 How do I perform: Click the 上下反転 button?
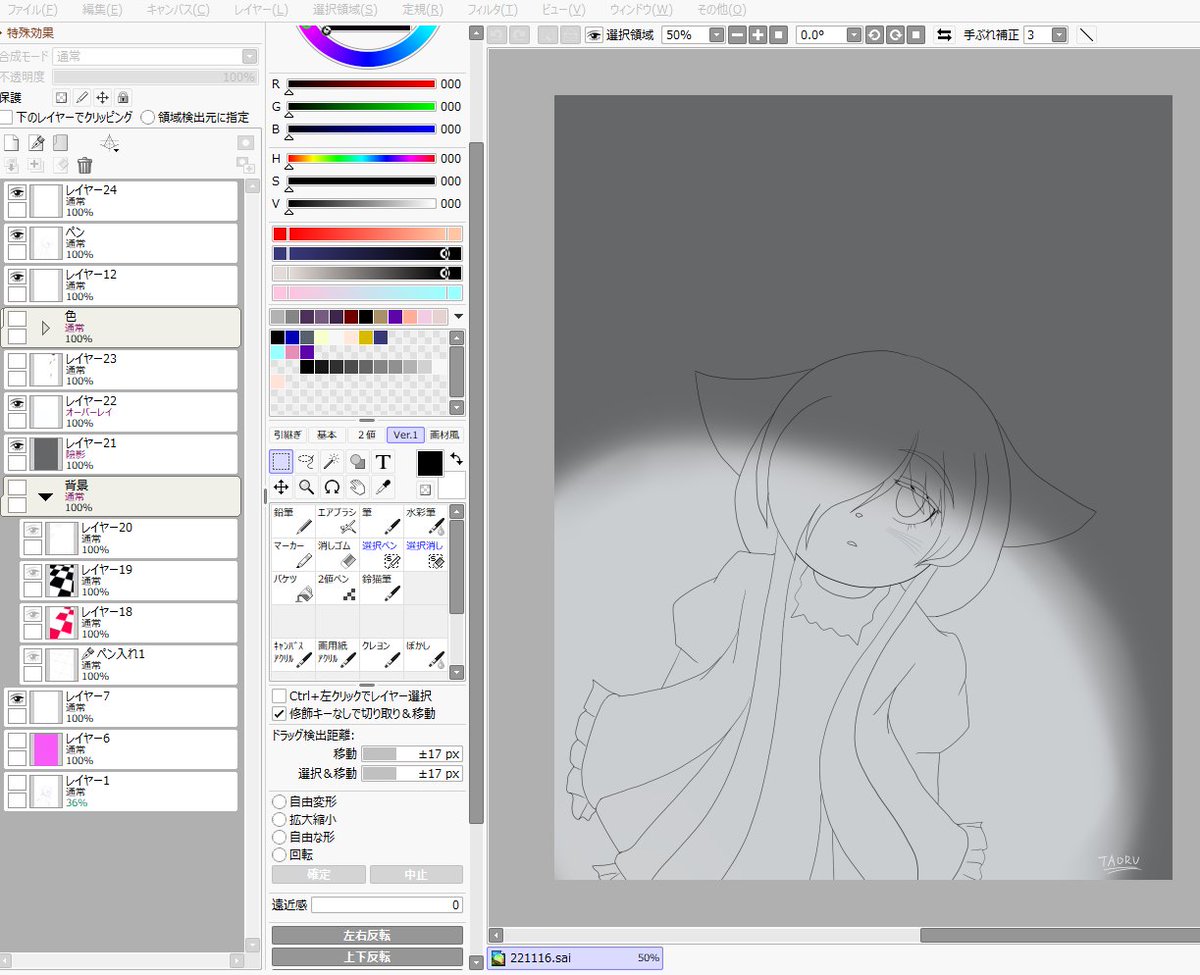click(x=367, y=957)
